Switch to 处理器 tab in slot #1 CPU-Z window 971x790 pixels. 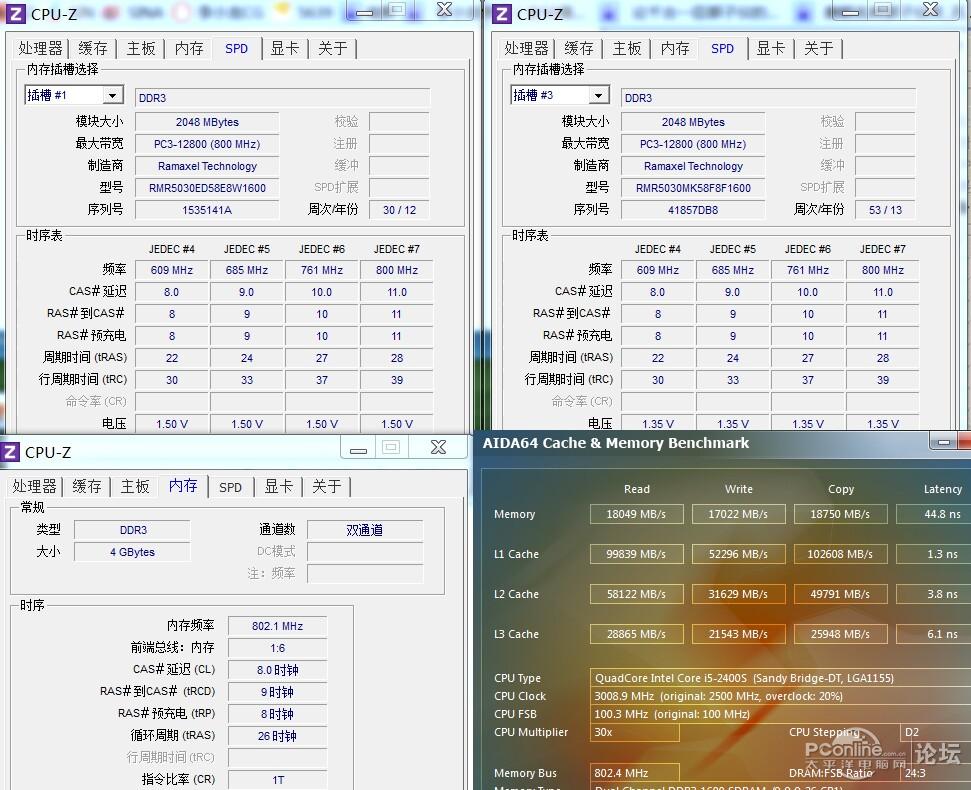click(40, 48)
